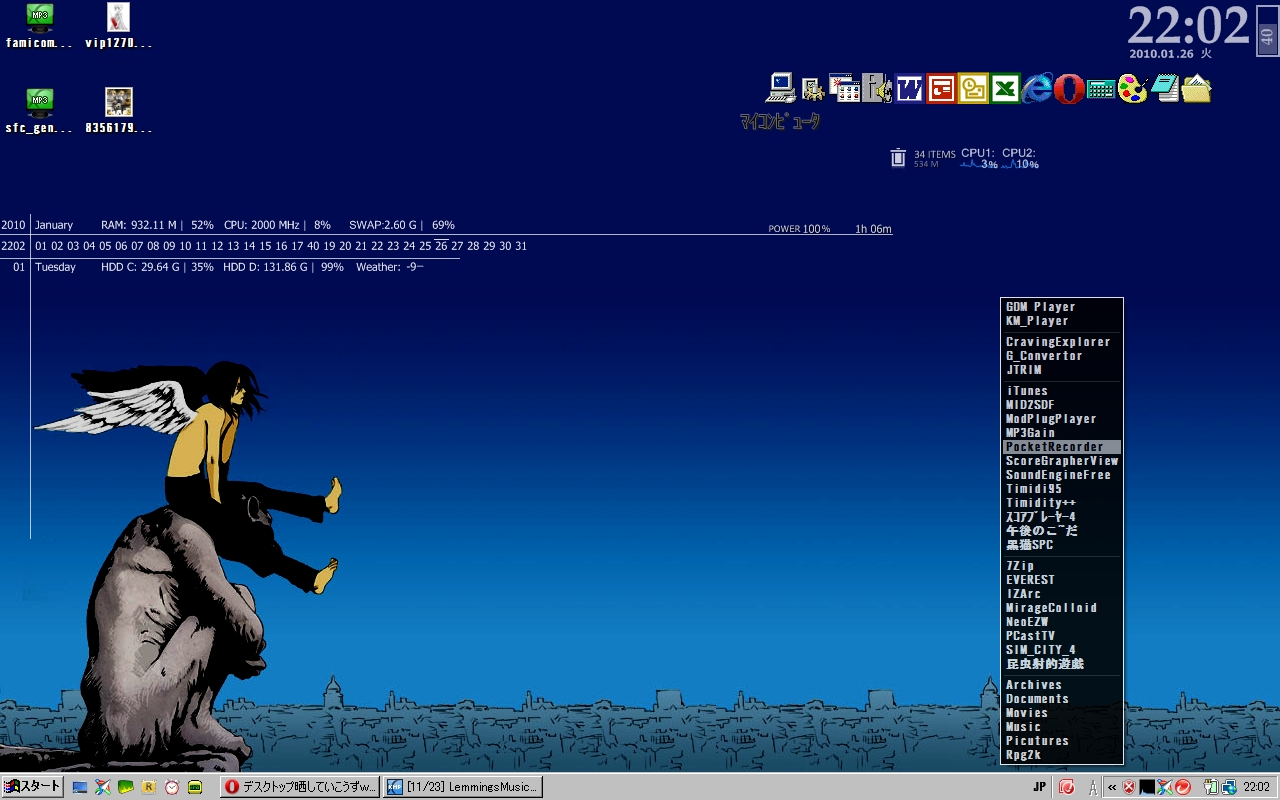Open the vip1270 desktop file icon
The height and width of the screenshot is (800, 1280).
click(118, 17)
